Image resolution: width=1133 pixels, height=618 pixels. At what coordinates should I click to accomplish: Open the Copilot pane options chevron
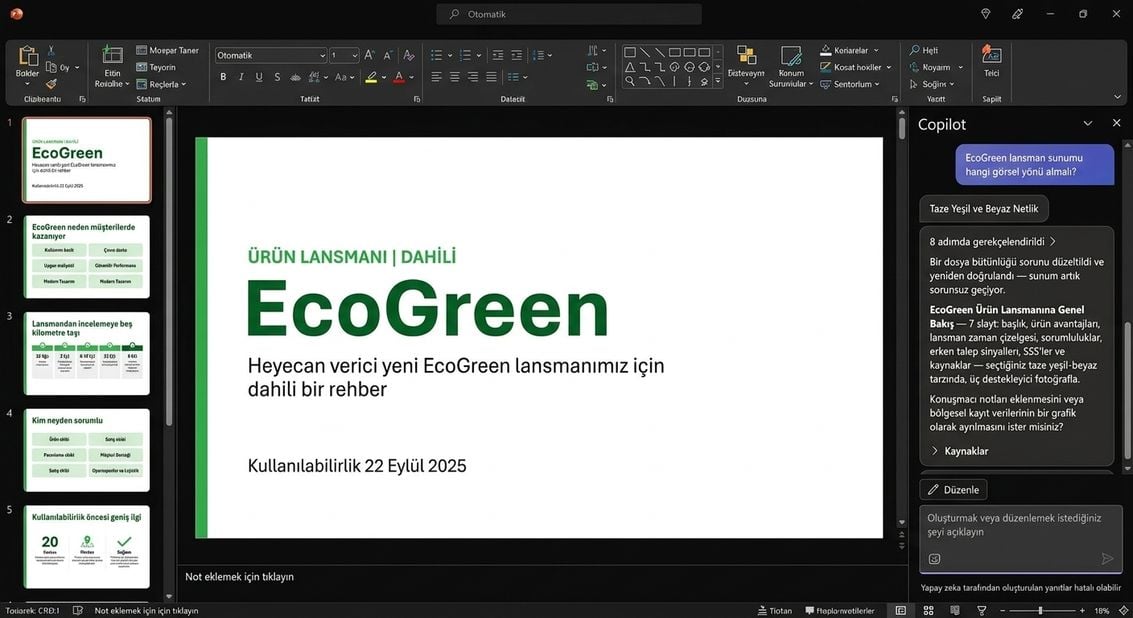(x=1087, y=124)
